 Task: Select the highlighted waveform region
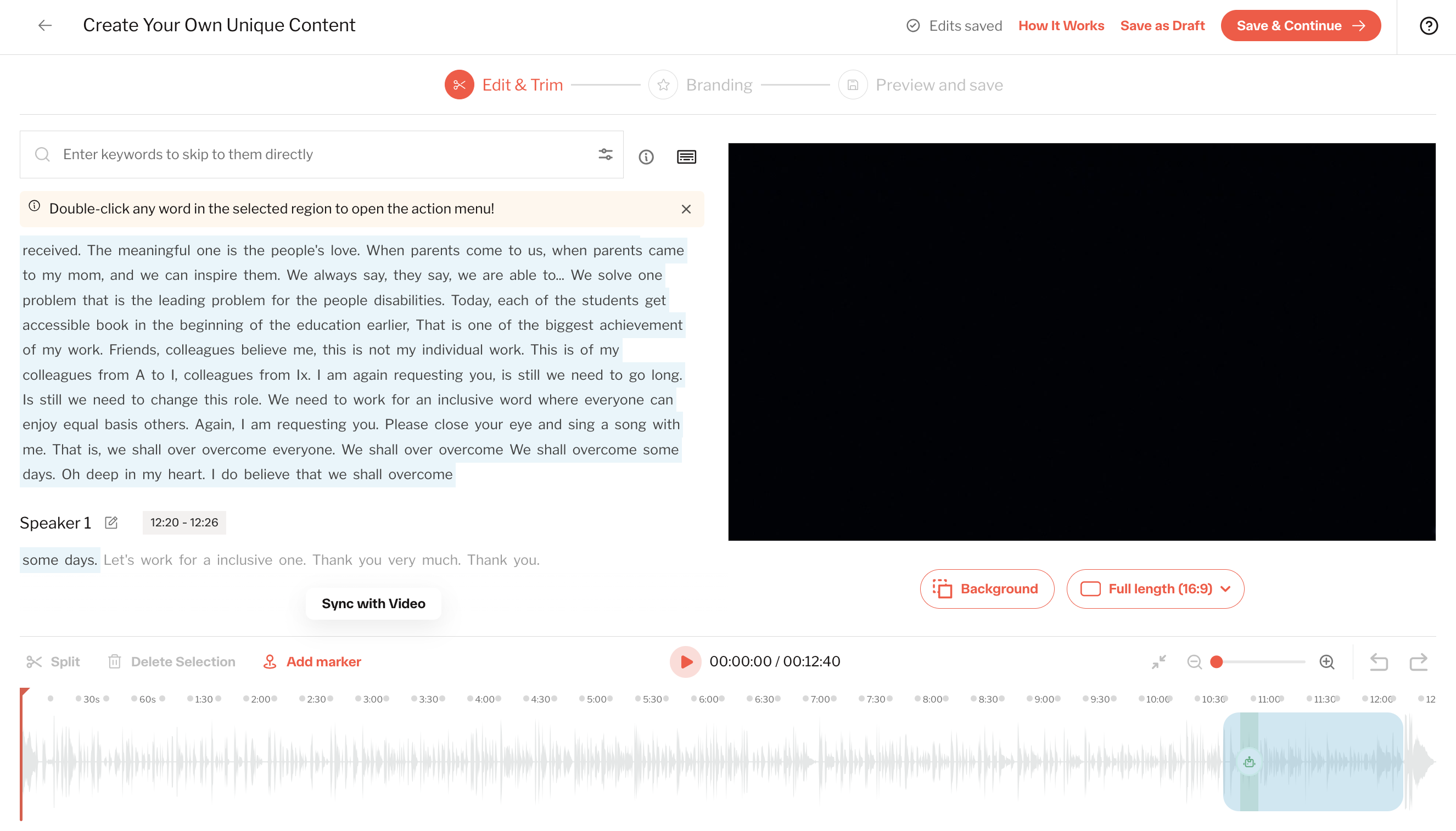(1313, 762)
